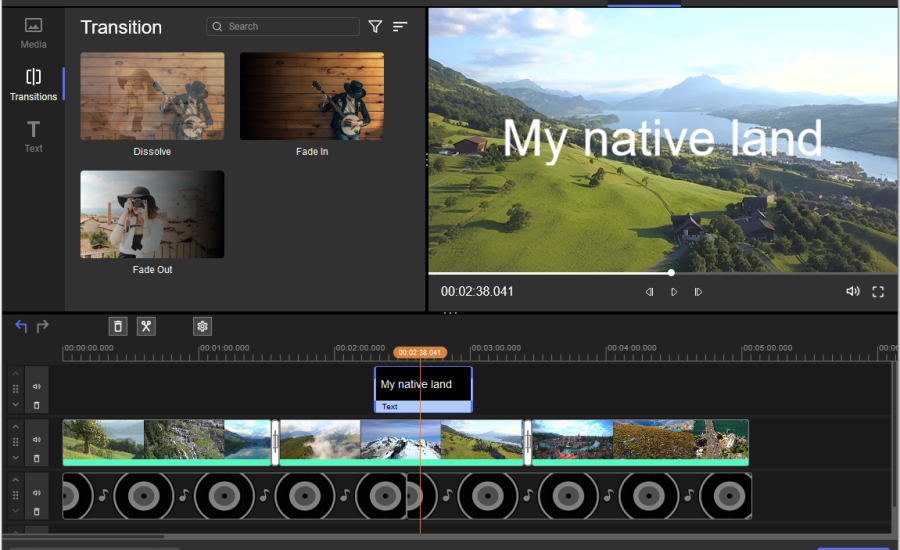Play the video preview

674,292
